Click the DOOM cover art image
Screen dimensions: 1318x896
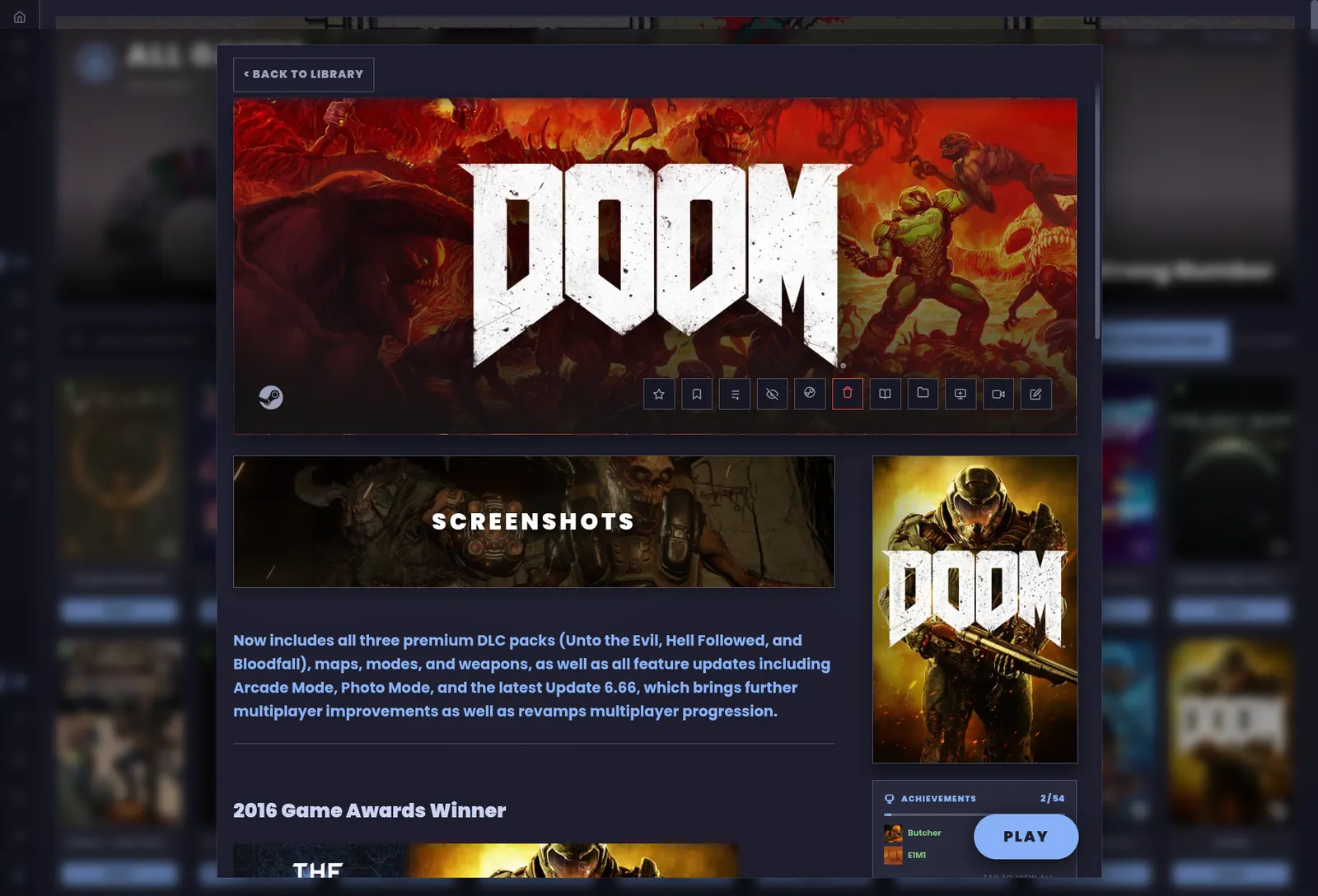coord(975,609)
